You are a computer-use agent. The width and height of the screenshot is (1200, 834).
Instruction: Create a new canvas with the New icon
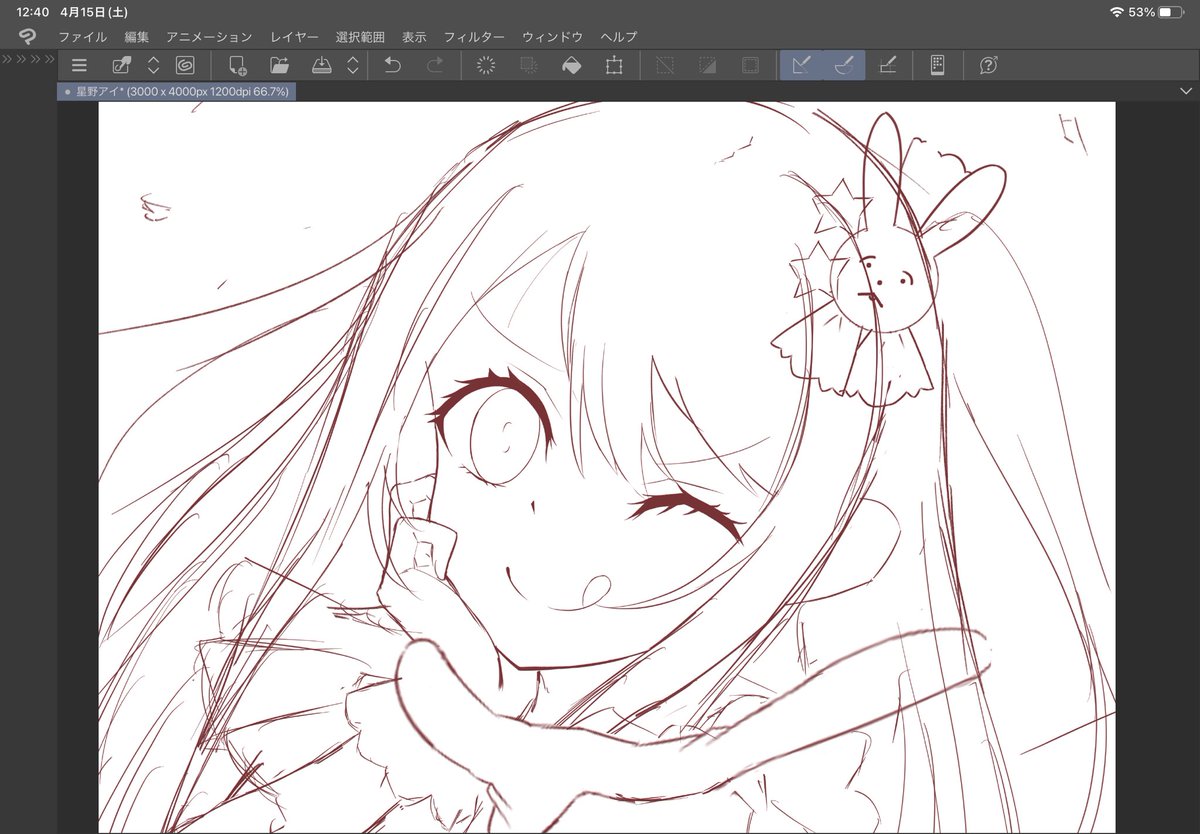point(237,66)
